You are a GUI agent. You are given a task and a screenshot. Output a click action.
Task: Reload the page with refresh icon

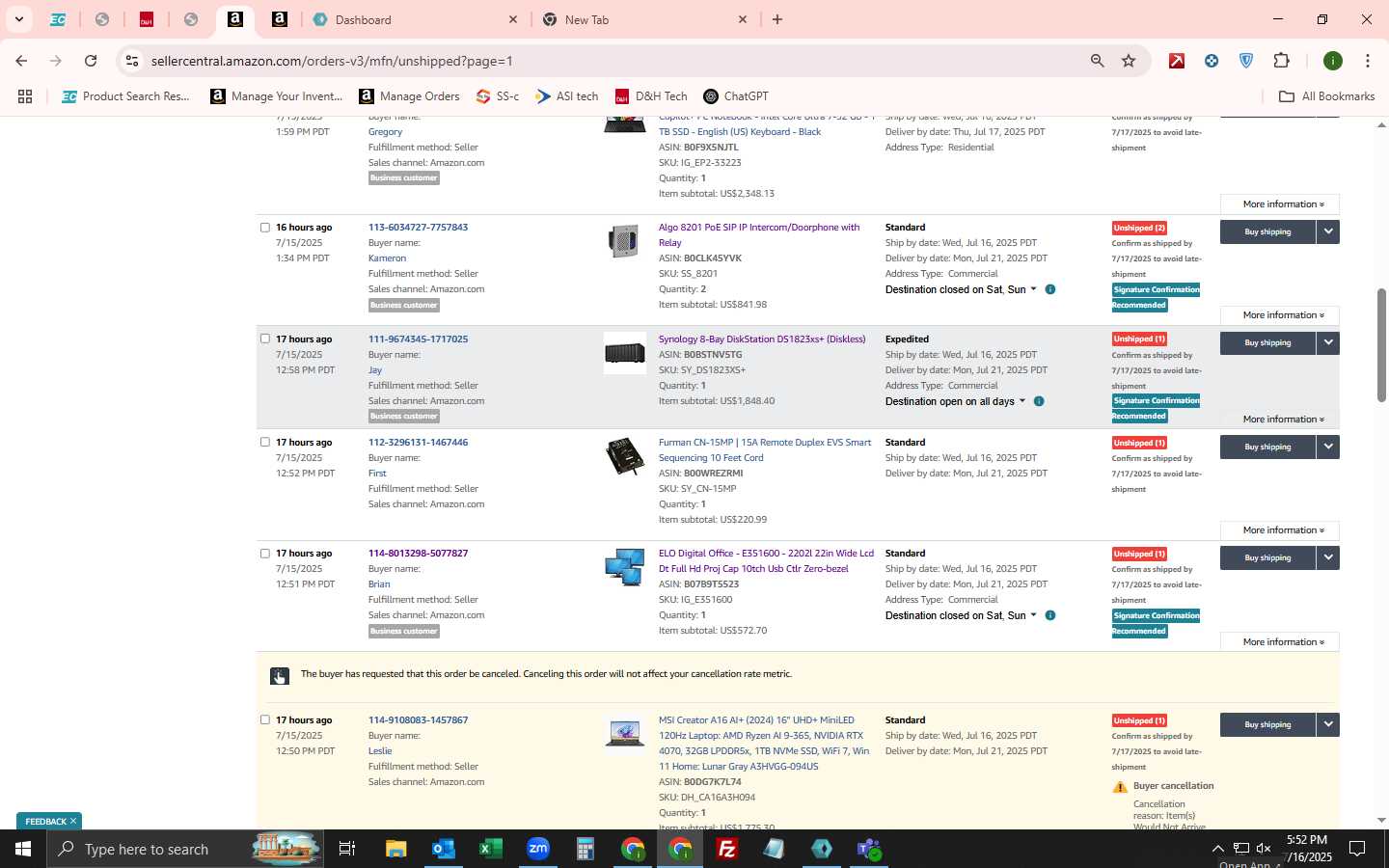[x=91, y=61]
